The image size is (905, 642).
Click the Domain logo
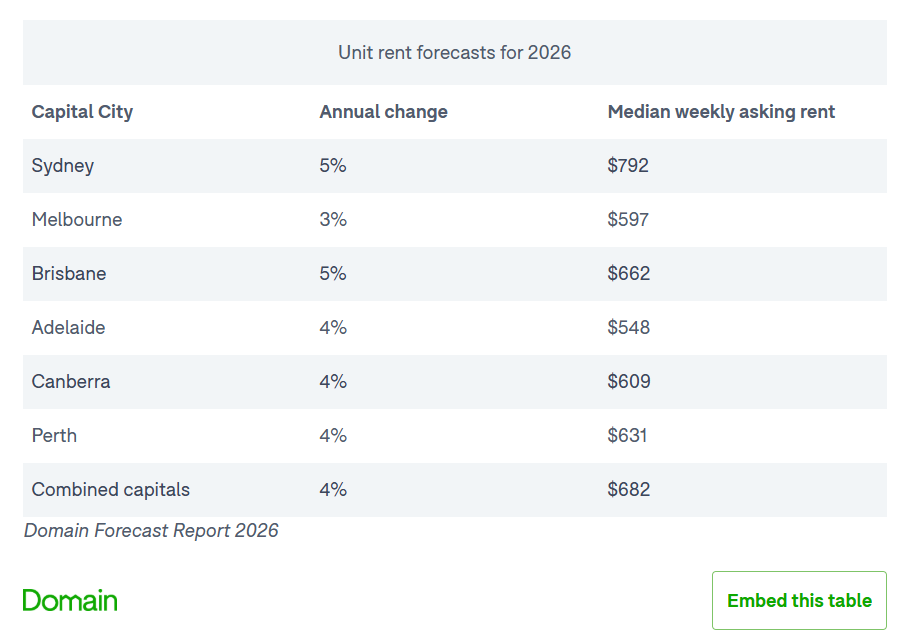(70, 600)
